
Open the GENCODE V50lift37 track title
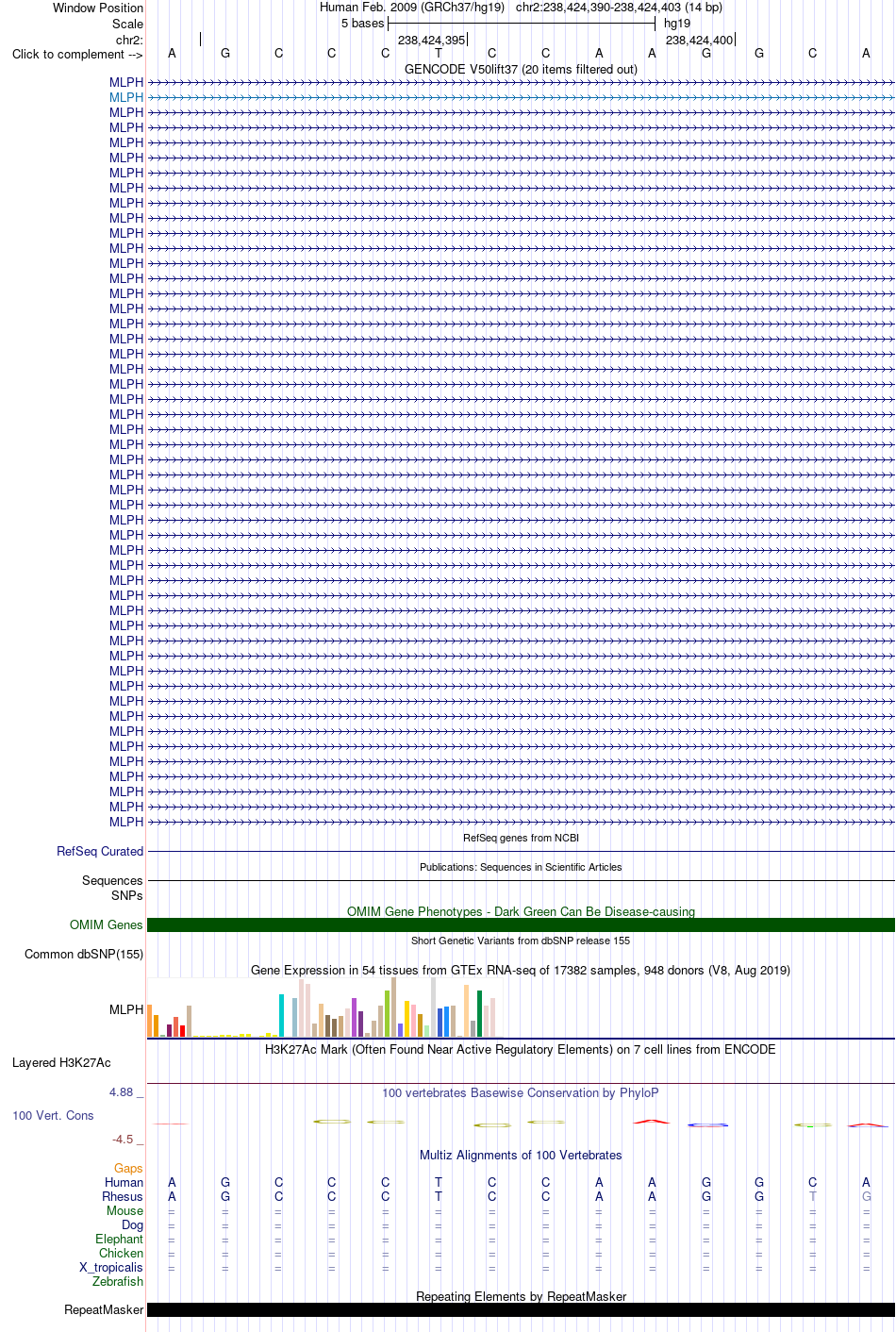pyautogui.click(x=521, y=69)
